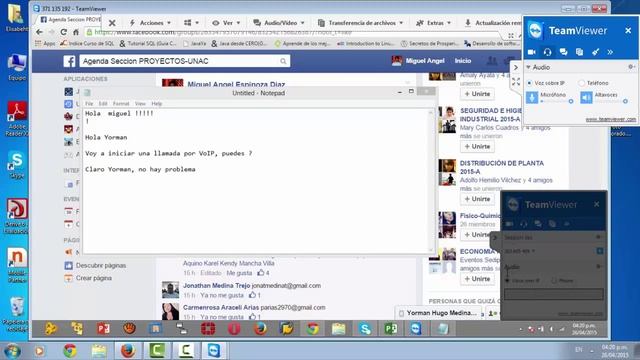Join Fisico-Quimica group via Unirte
This screenshot has height=360, width=640.
tap(476, 235)
